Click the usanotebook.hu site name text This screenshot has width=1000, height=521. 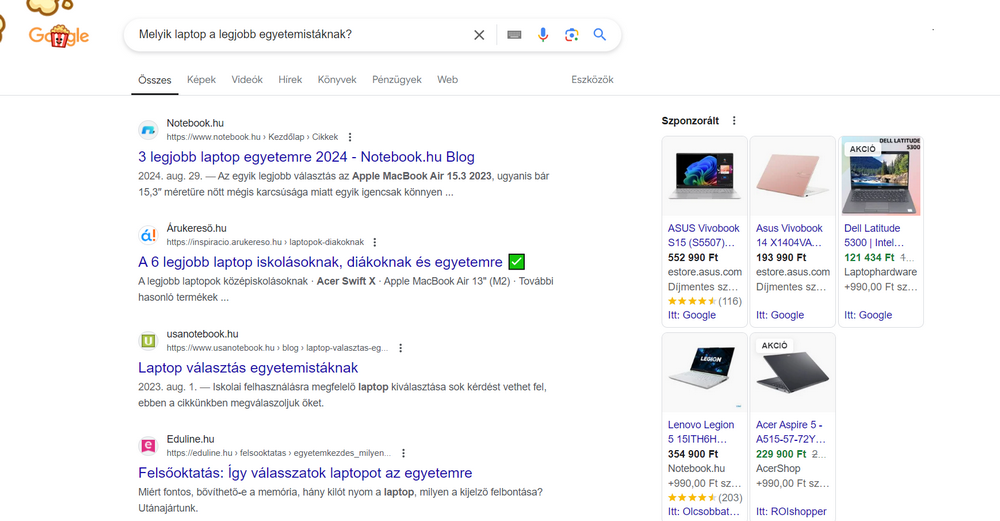coord(202,334)
